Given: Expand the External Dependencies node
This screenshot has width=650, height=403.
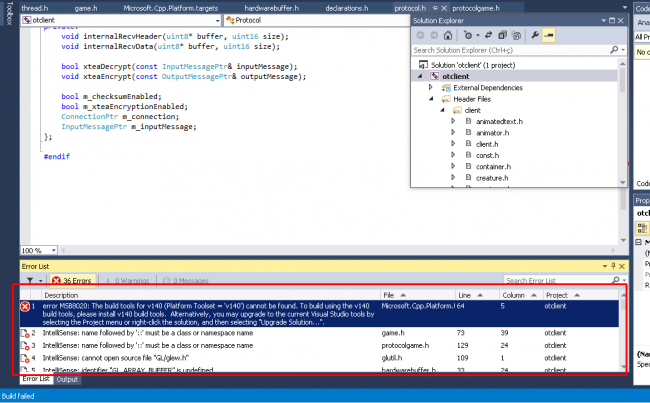Looking at the screenshot, I should (430, 87).
